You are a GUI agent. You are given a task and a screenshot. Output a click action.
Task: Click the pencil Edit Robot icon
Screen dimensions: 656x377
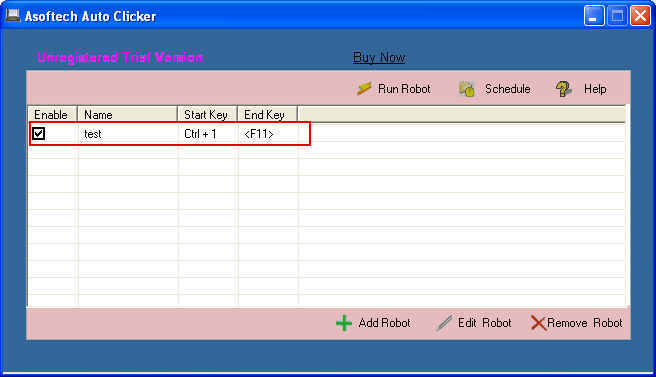(x=443, y=323)
